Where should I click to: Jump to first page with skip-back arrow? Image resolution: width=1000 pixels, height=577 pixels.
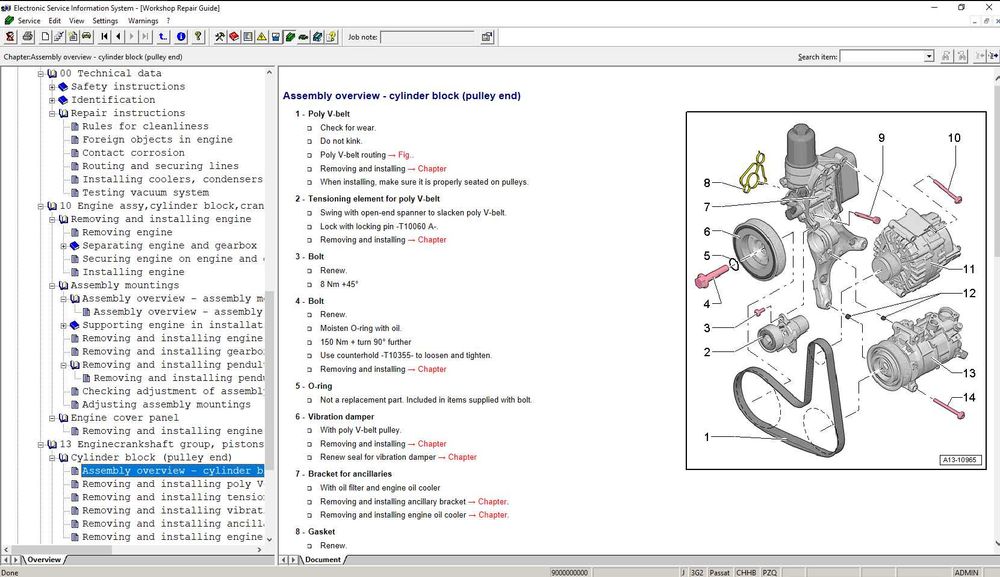(105, 37)
